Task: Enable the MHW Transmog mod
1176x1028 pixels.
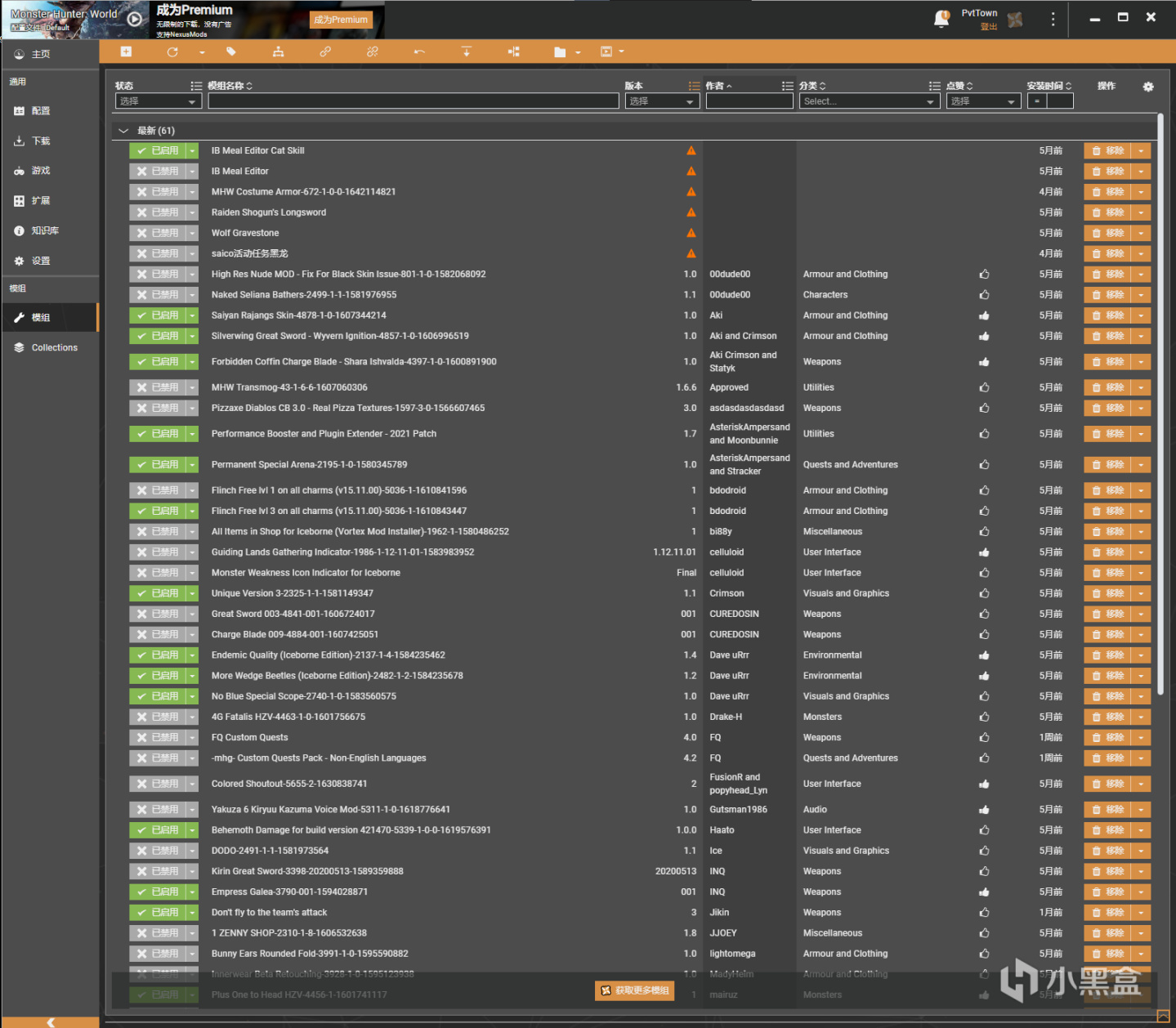Action: 157,387
